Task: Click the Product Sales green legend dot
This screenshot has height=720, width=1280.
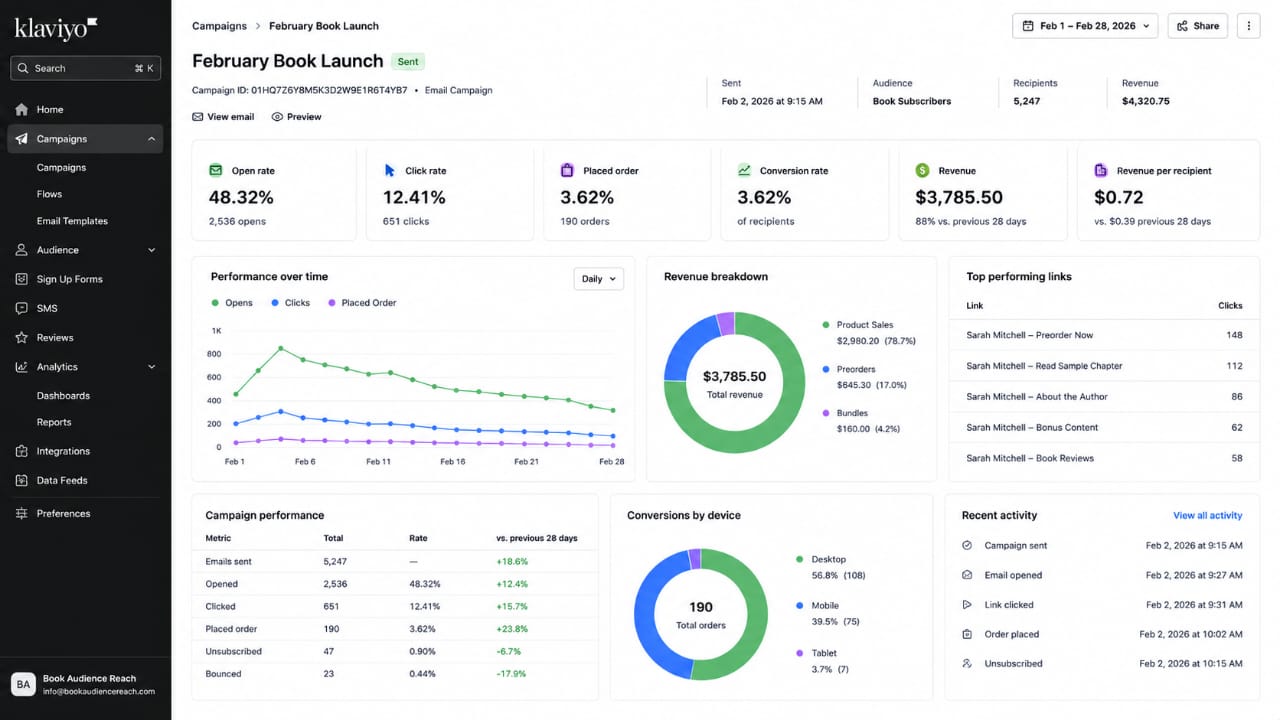Action: [826, 325]
